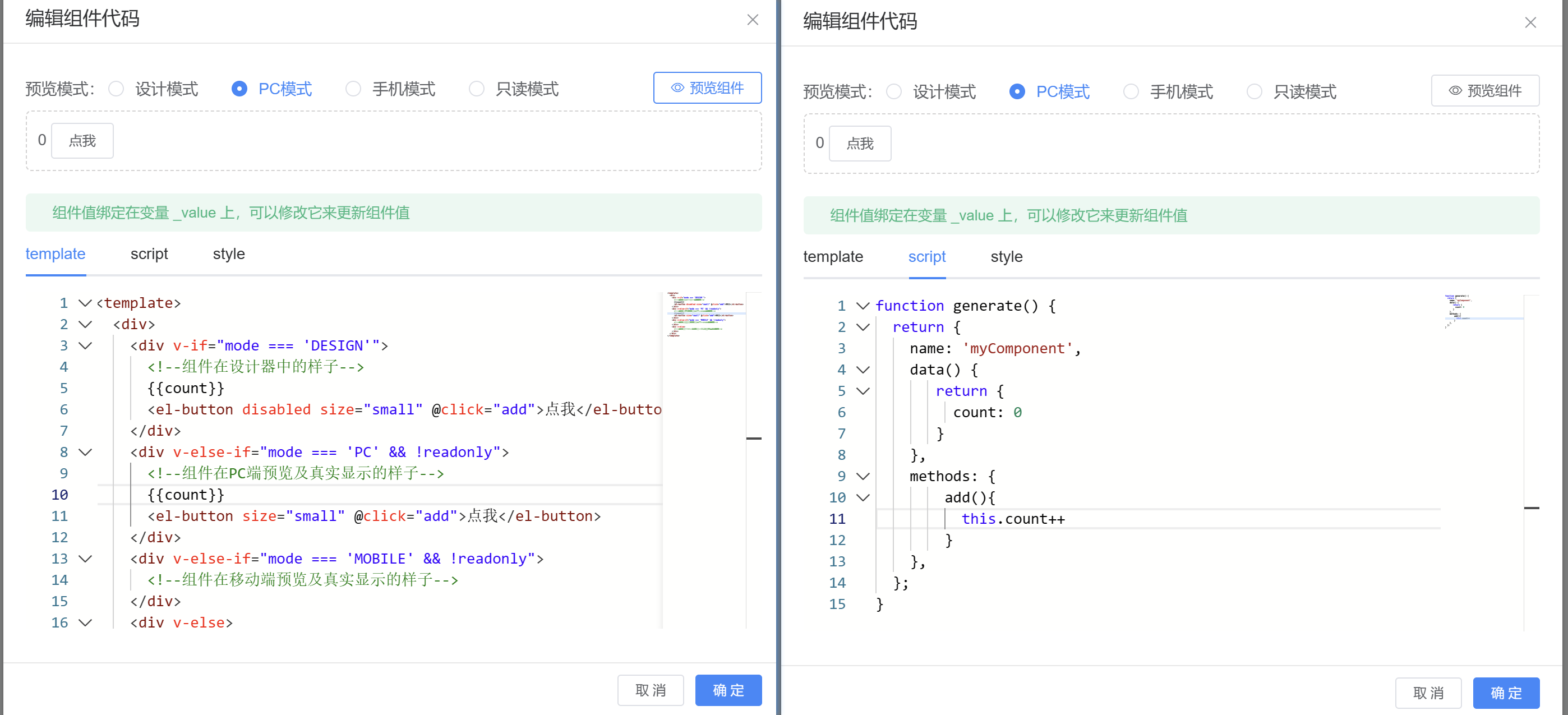
Task: Collapse line 1 <template> fold arrow
Action: [85, 303]
